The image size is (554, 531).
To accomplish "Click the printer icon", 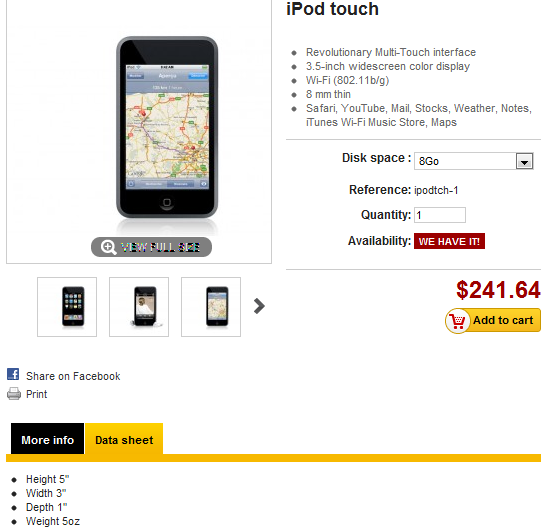I will tap(14, 394).
